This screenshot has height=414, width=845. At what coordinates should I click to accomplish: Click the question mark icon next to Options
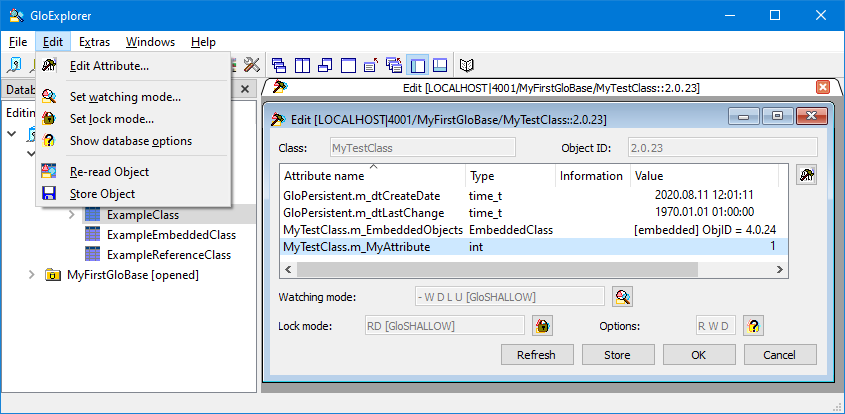(753, 326)
